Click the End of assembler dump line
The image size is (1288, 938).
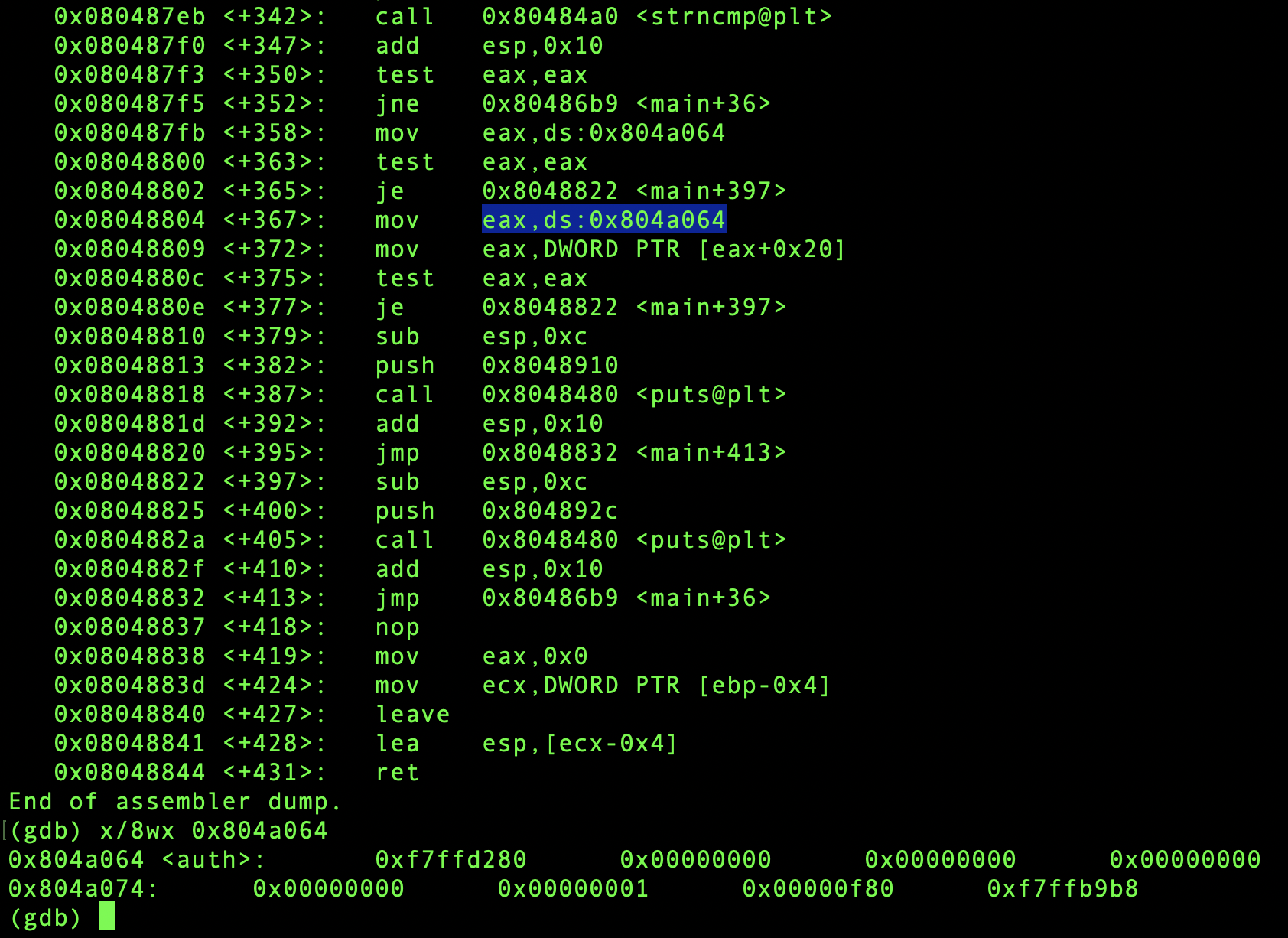pyautogui.click(x=175, y=802)
